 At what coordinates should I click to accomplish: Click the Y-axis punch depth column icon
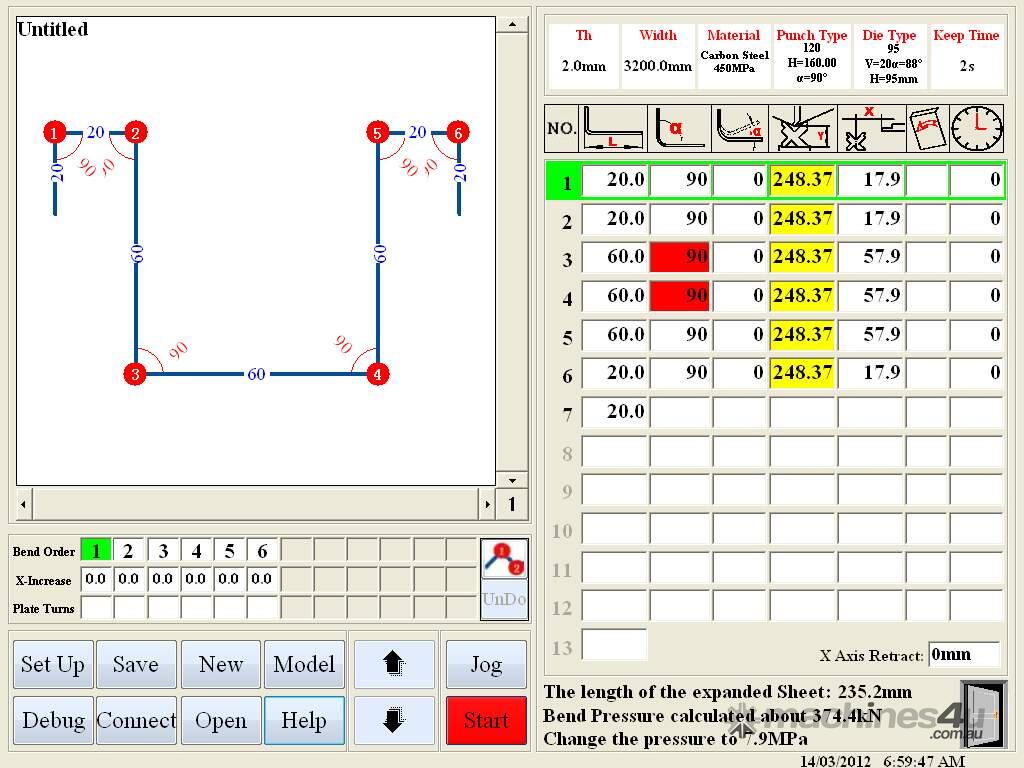click(802, 129)
